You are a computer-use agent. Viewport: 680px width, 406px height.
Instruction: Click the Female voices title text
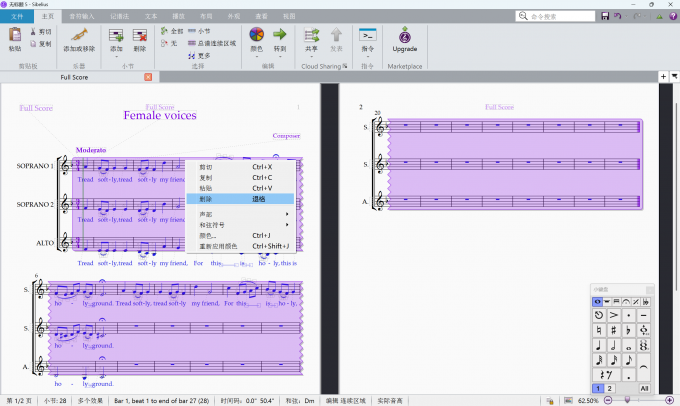[160, 115]
